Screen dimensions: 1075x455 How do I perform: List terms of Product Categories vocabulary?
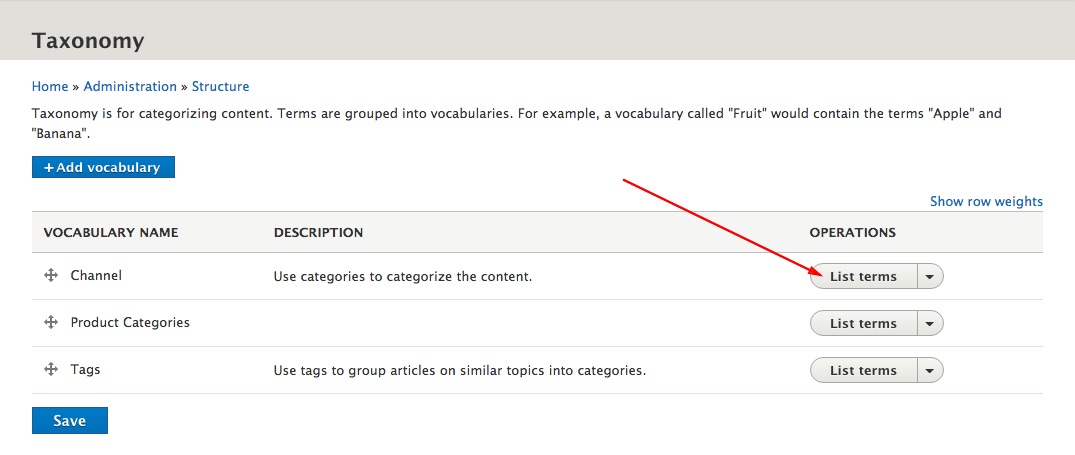pyautogui.click(x=863, y=323)
